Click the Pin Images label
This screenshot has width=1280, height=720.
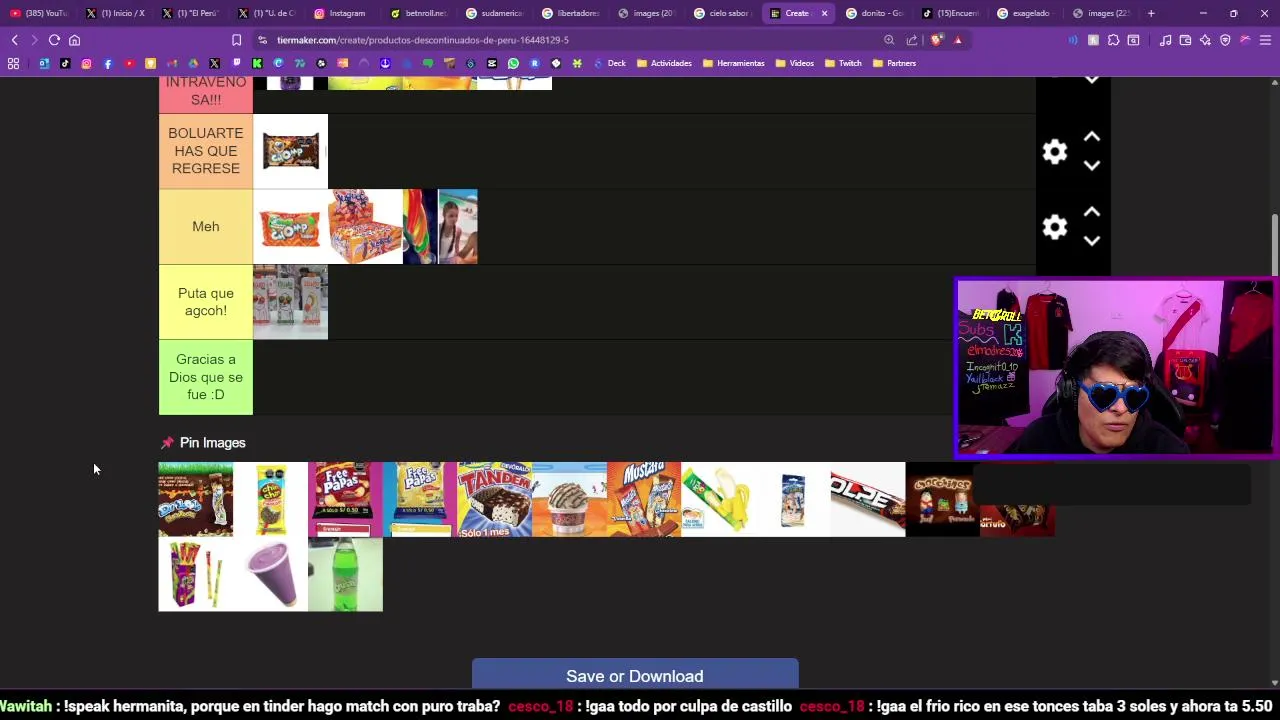(212, 443)
